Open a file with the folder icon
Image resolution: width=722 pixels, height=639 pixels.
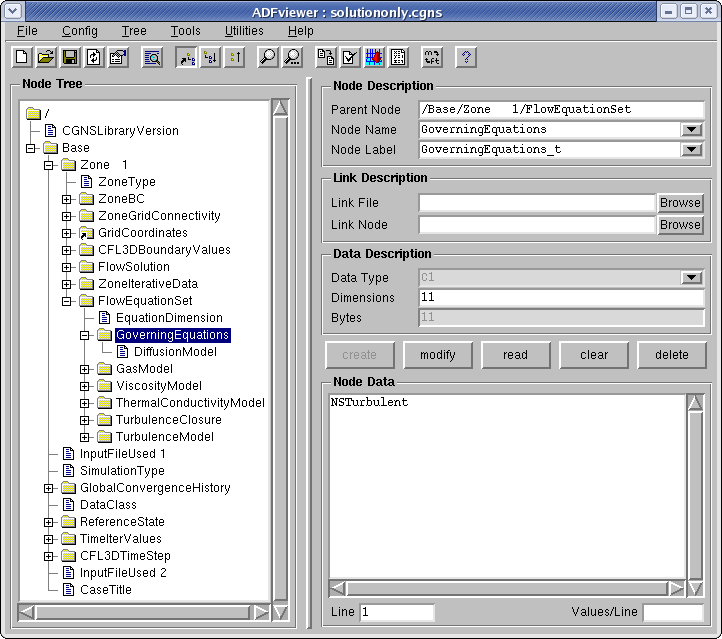click(46, 57)
